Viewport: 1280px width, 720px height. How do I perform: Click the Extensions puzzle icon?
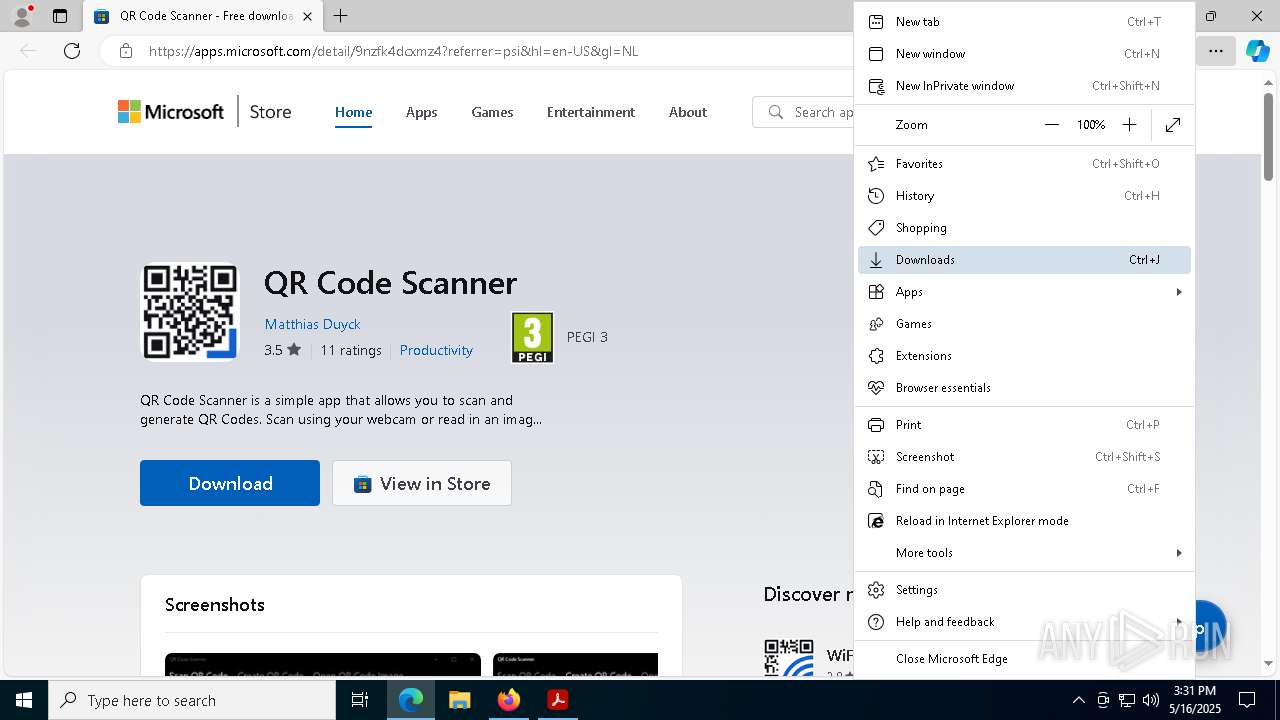[x=876, y=356]
